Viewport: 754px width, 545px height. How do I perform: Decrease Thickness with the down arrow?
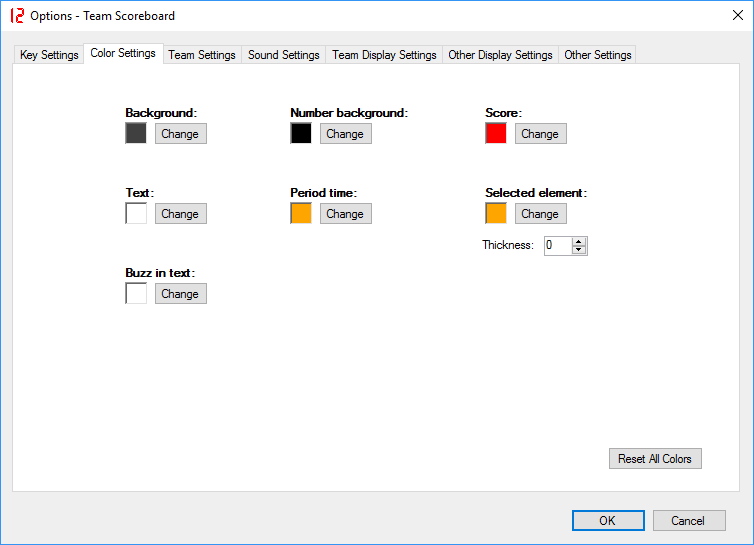click(579, 250)
